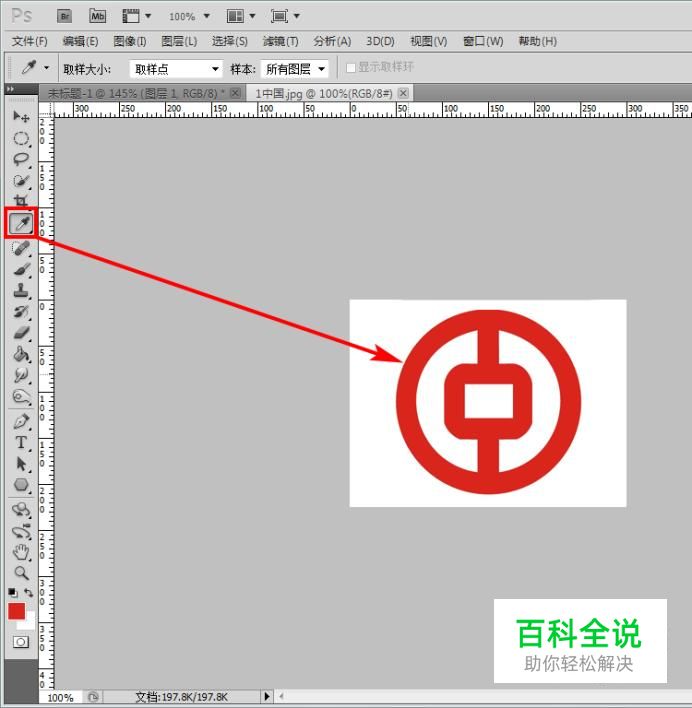The width and height of the screenshot is (692, 708).
Task: Open the 分析(A) menu
Action: coord(332,42)
